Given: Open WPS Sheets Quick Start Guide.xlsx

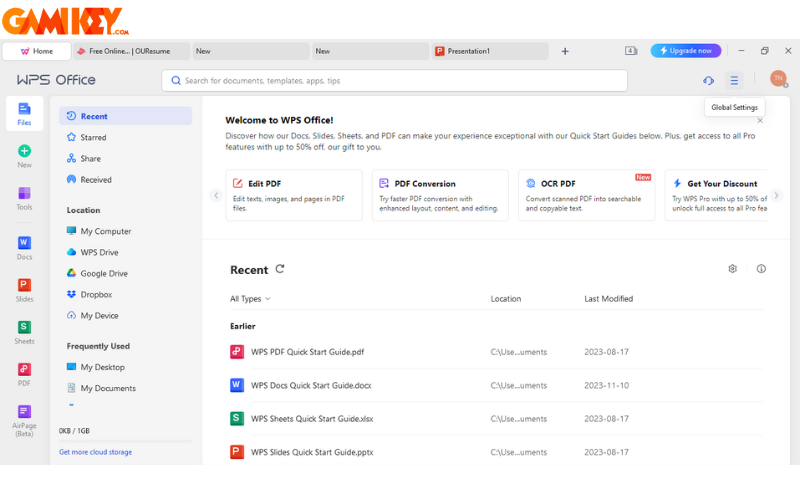Looking at the screenshot, I should click(496, 419).
